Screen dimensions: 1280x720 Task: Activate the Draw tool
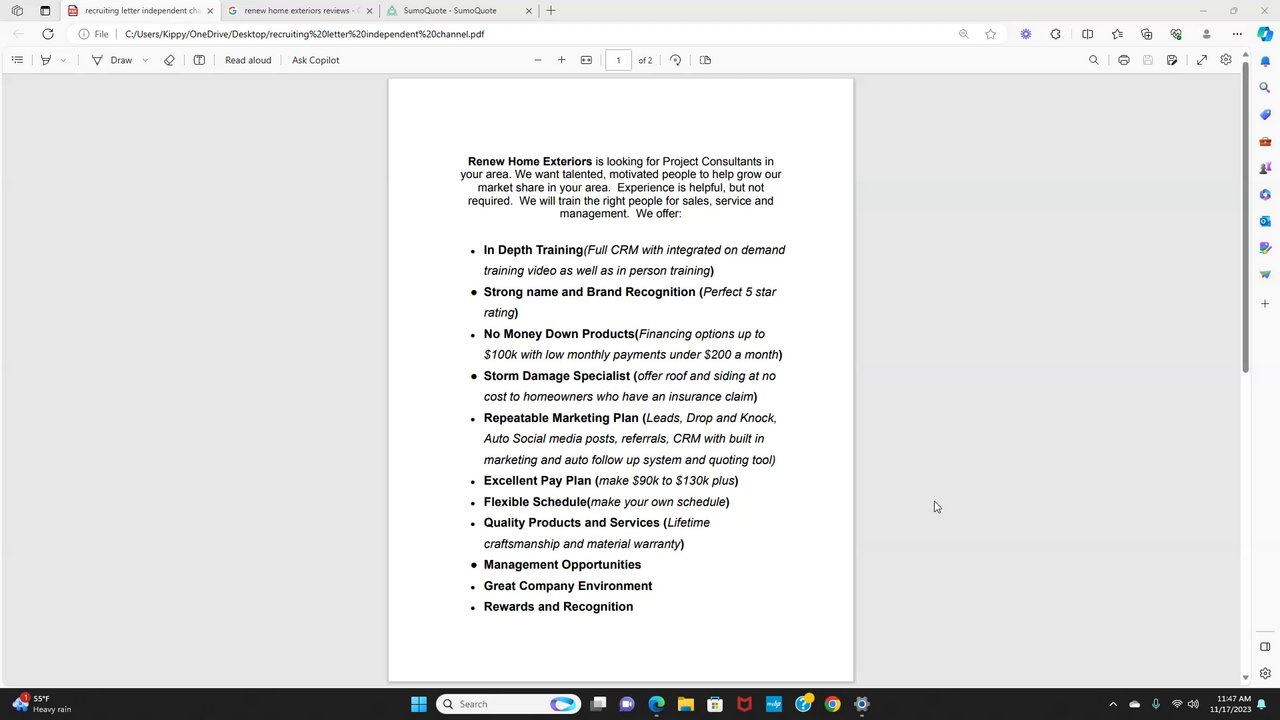click(112, 60)
